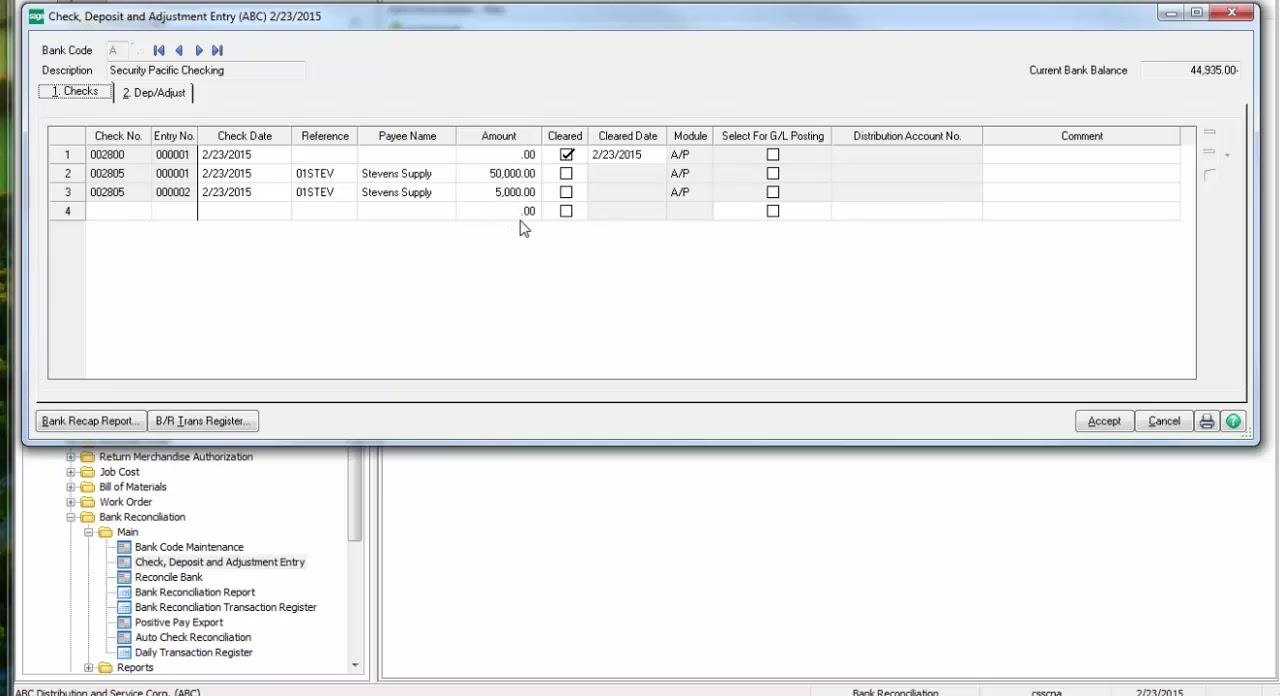Open Auto Check Reconciliation in the tree
This screenshot has width=1280, height=696.
[x=193, y=637]
